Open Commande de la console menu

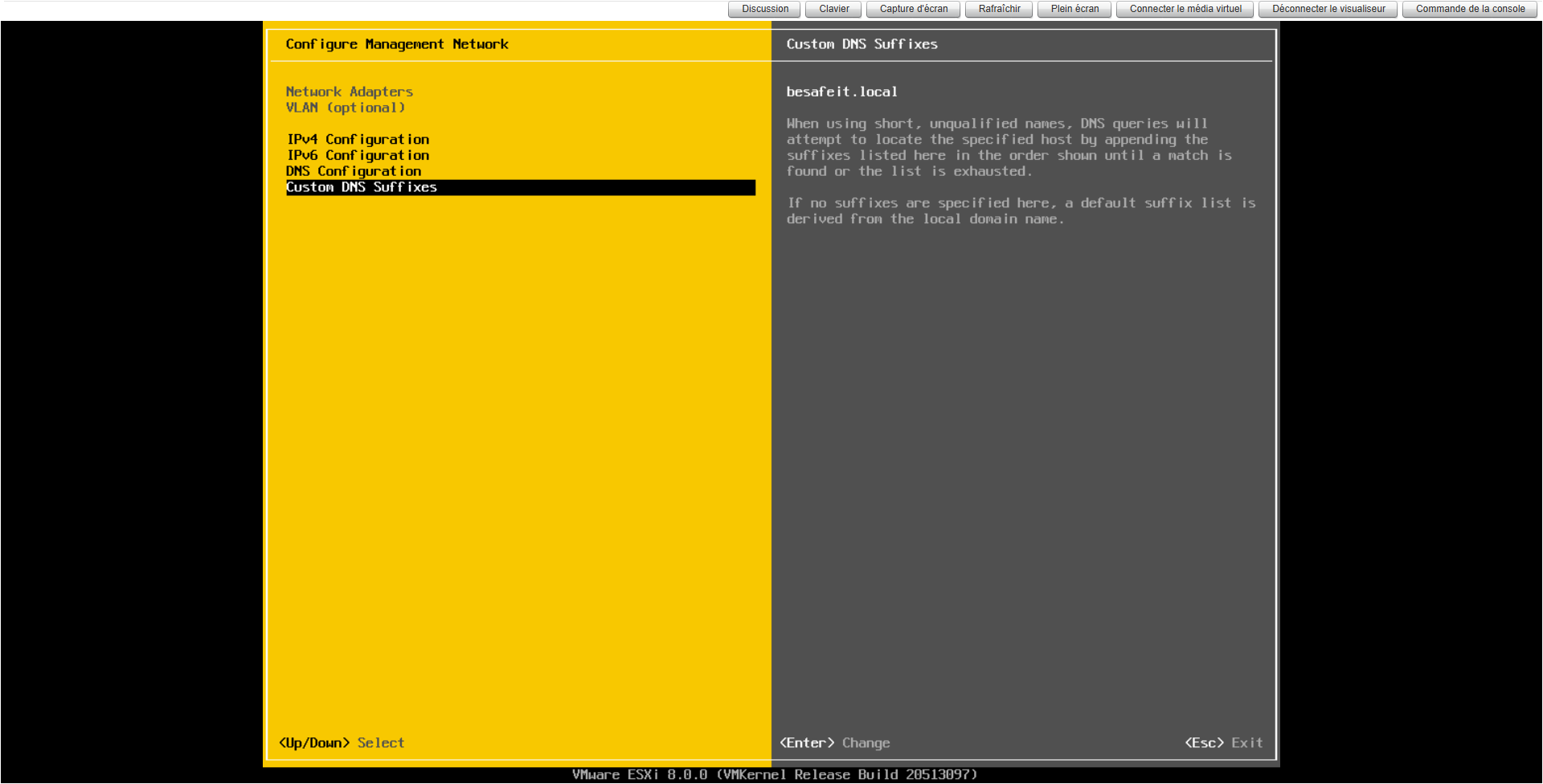[x=1470, y=9]
